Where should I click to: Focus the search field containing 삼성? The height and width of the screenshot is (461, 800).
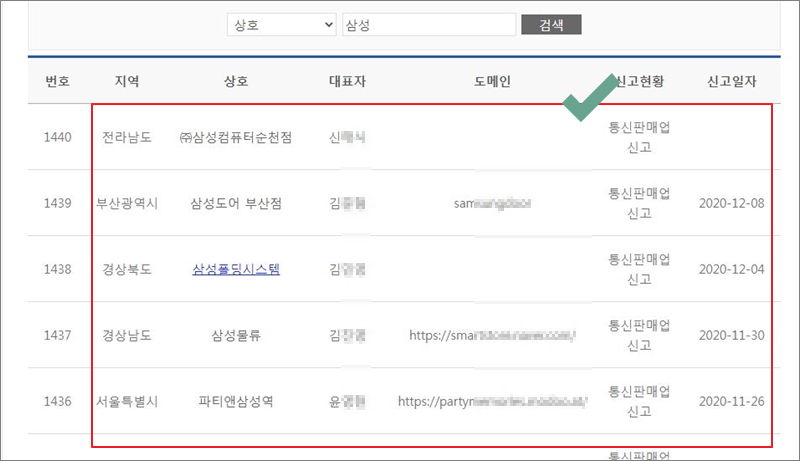point(429,24)
